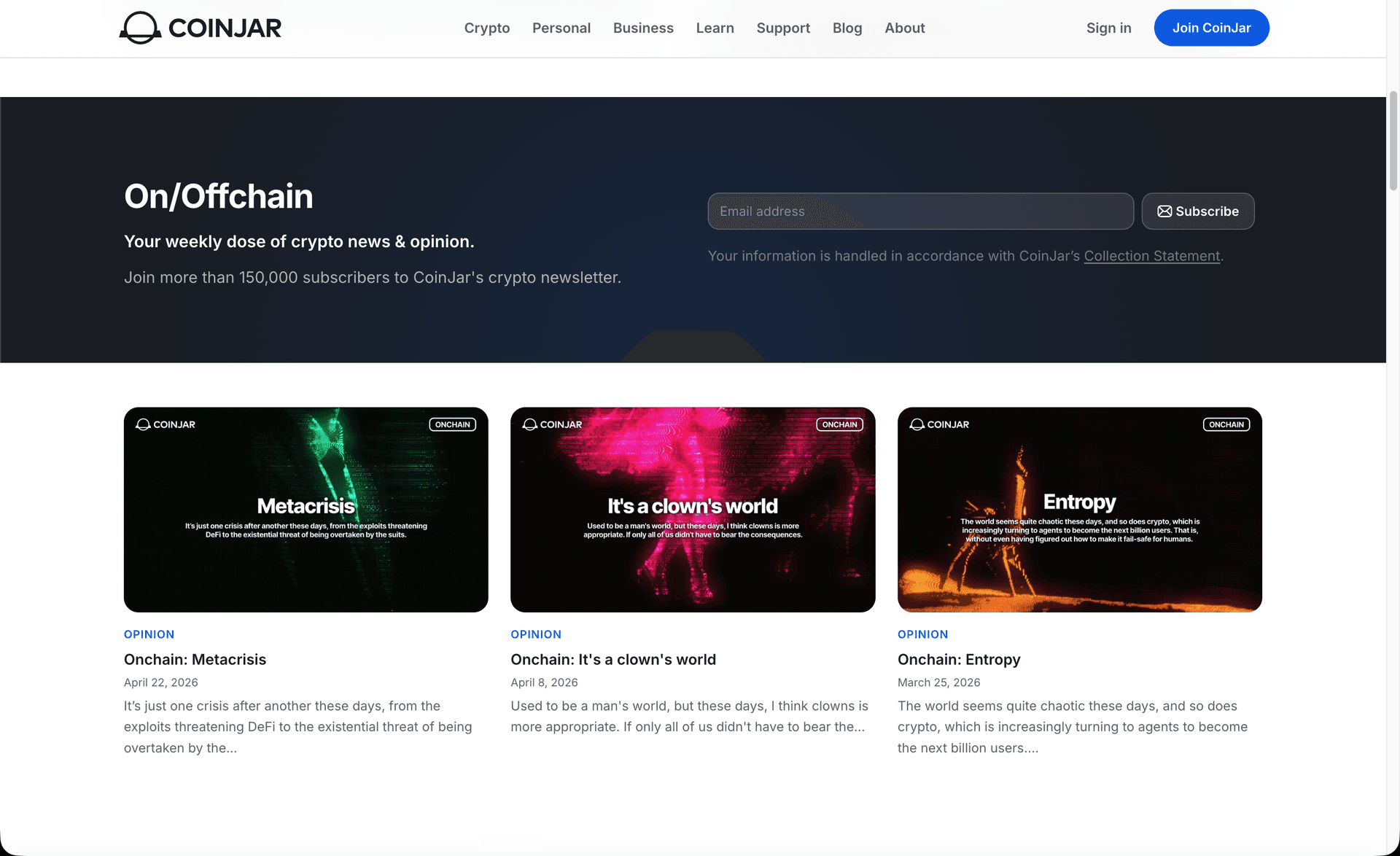Click the April 22, 2026 date
This screenshot has height=856, width=1400.
(161, 682)
